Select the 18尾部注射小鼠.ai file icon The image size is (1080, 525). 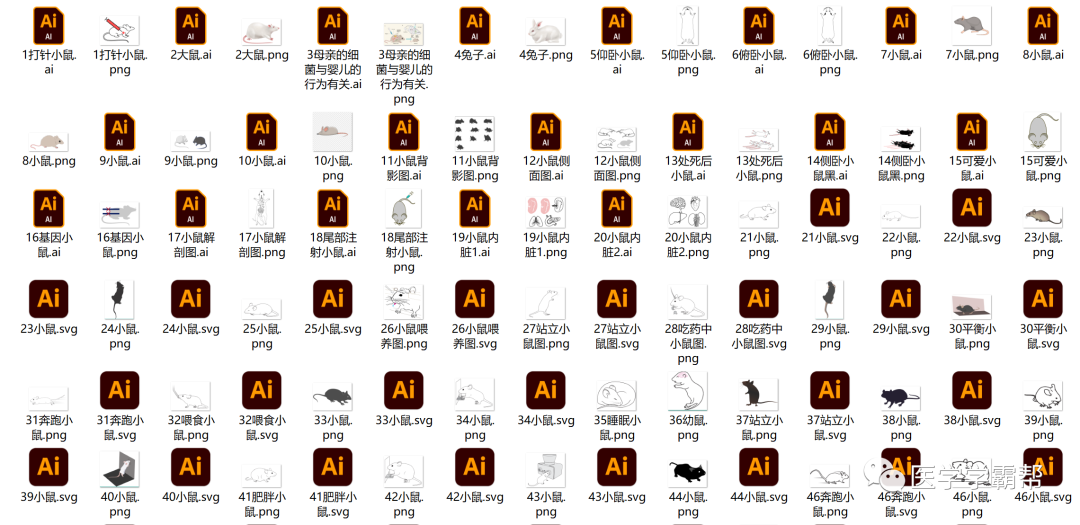tap(333, 209)
